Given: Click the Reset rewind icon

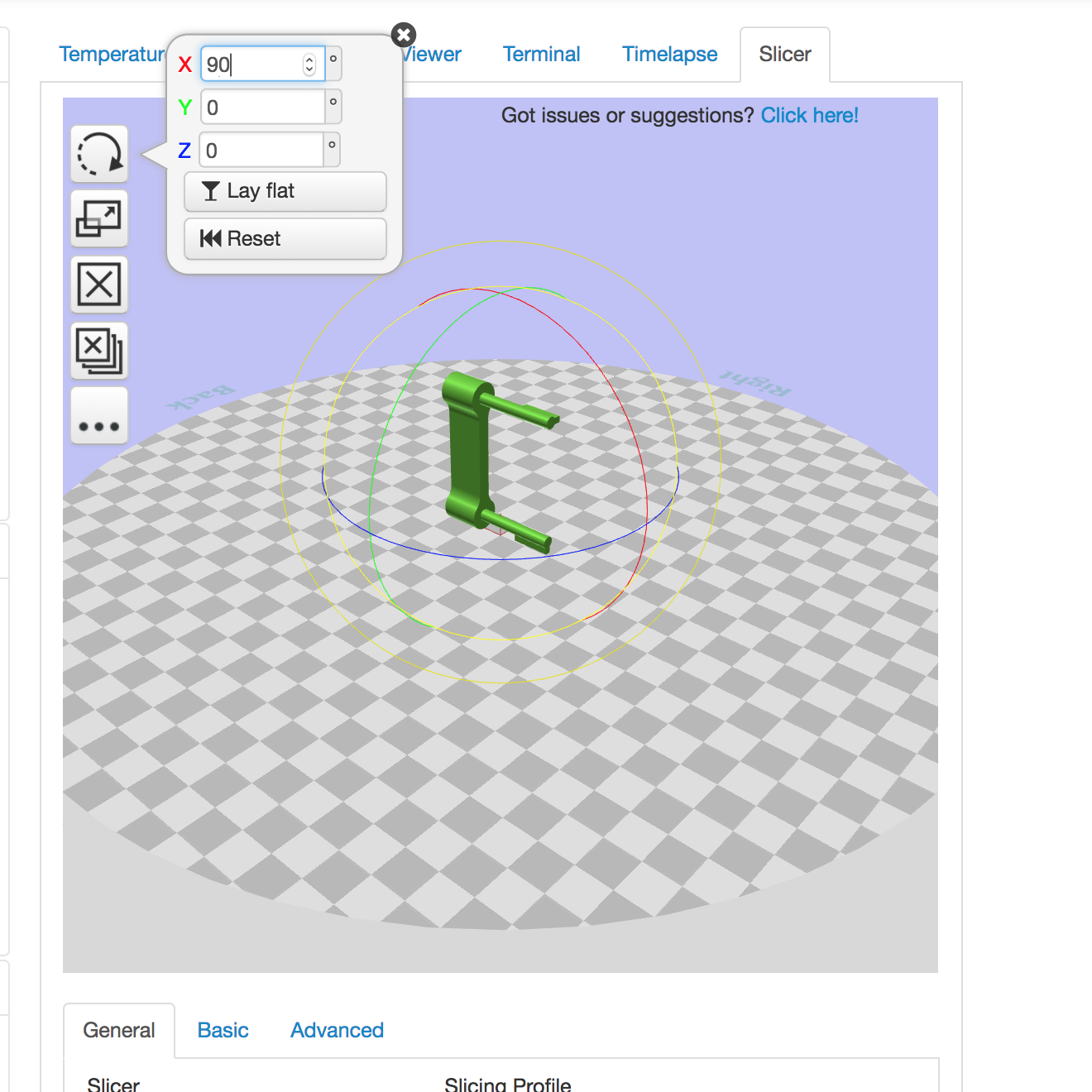Looking at the screenshot, I should pyautogui.click(x=212, y=238).
